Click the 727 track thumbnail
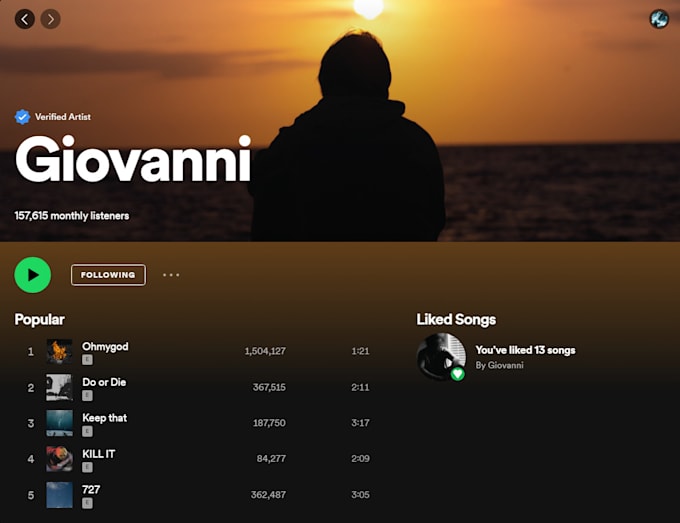 tap(59, 495)
